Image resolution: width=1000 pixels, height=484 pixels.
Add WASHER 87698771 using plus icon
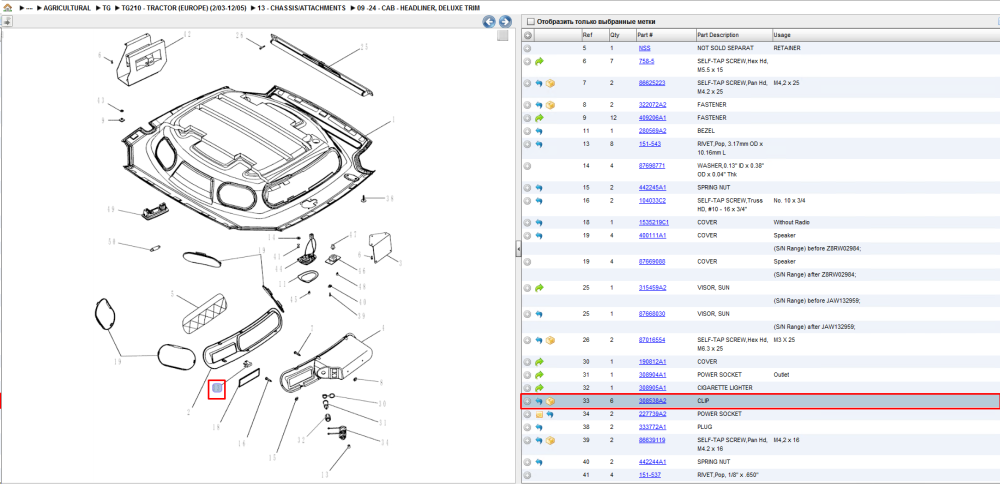527,166
